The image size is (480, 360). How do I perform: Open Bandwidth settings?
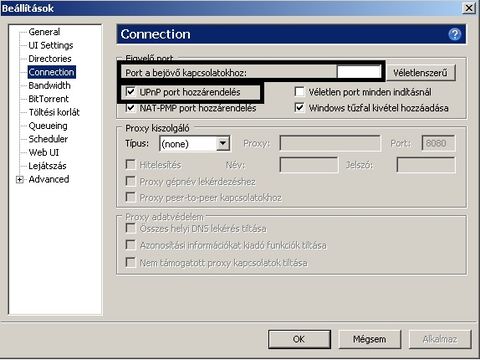click(49, 85)
